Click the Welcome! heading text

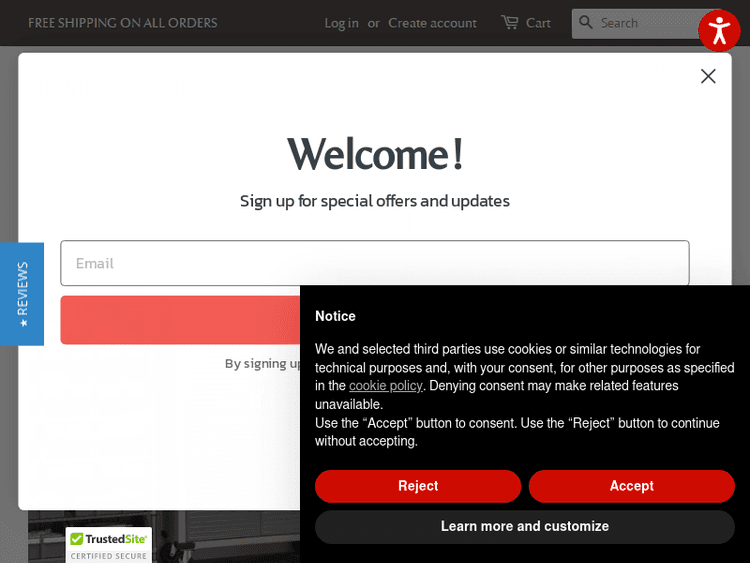(x=375, y=154)
